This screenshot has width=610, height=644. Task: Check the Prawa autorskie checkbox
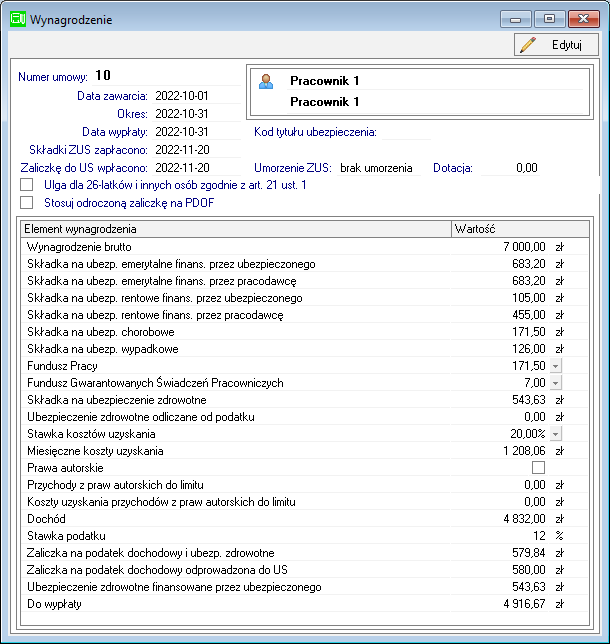[538, 467]
